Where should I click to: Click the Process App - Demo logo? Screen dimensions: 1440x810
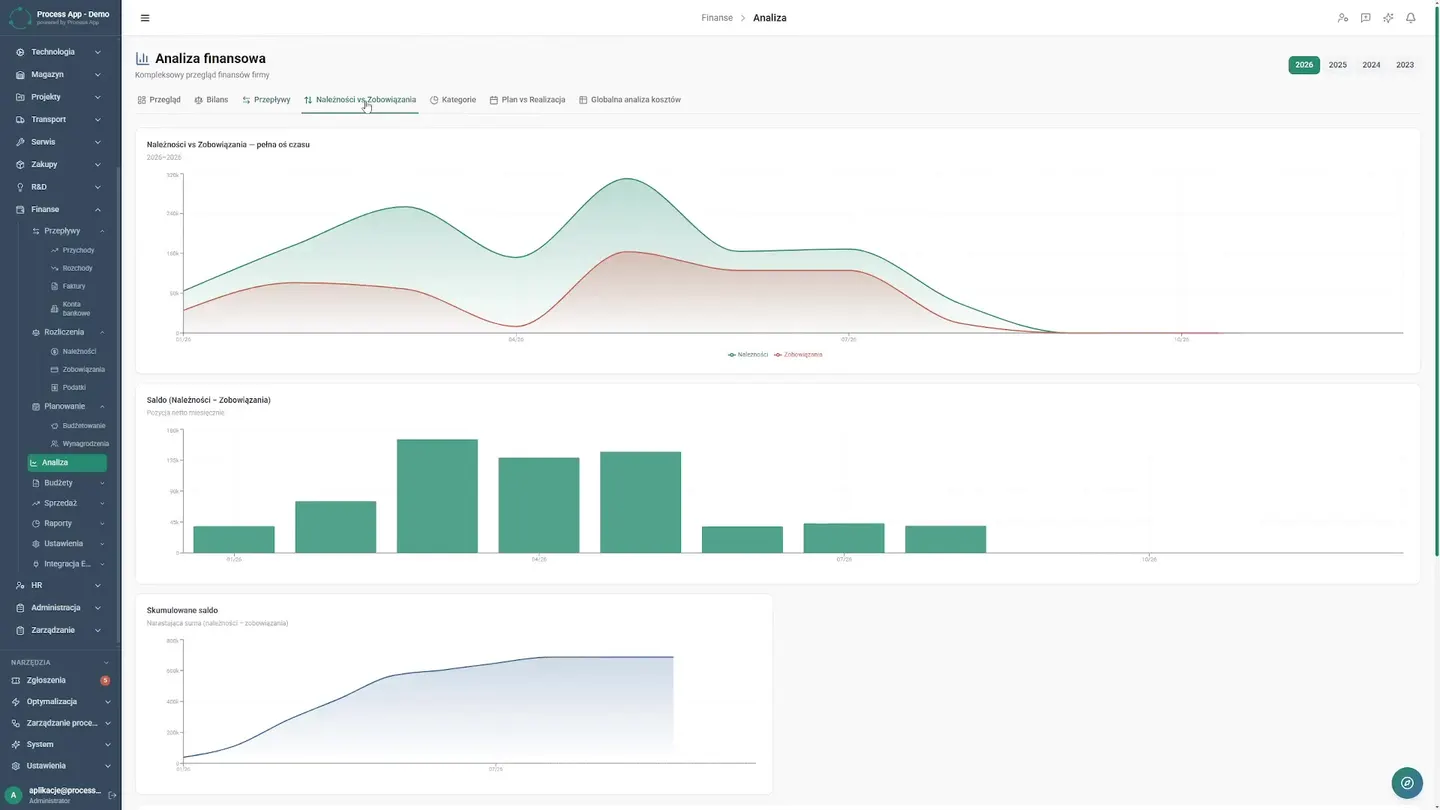[60, 17]
